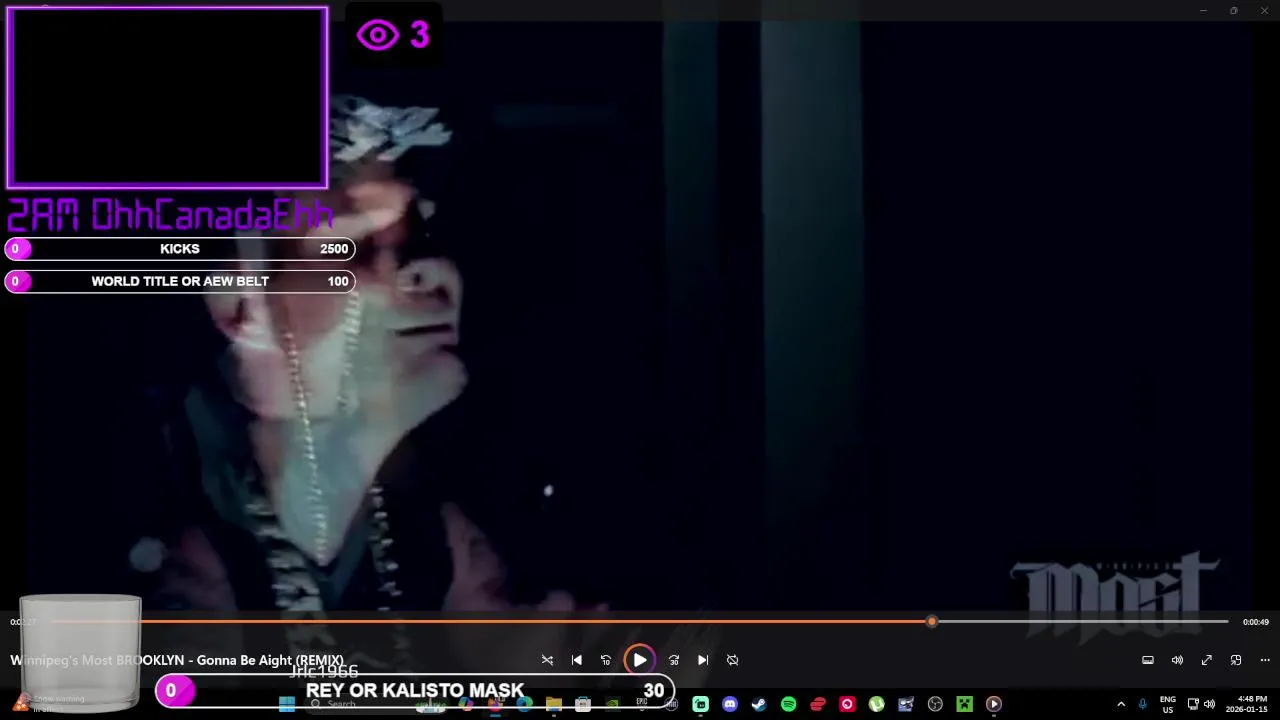Click the 2AM OhhCanadaEhh title text
Image resolution: width=1280 pixels, height=720 pixels.
pyautogui.click(x=170, y=214)
